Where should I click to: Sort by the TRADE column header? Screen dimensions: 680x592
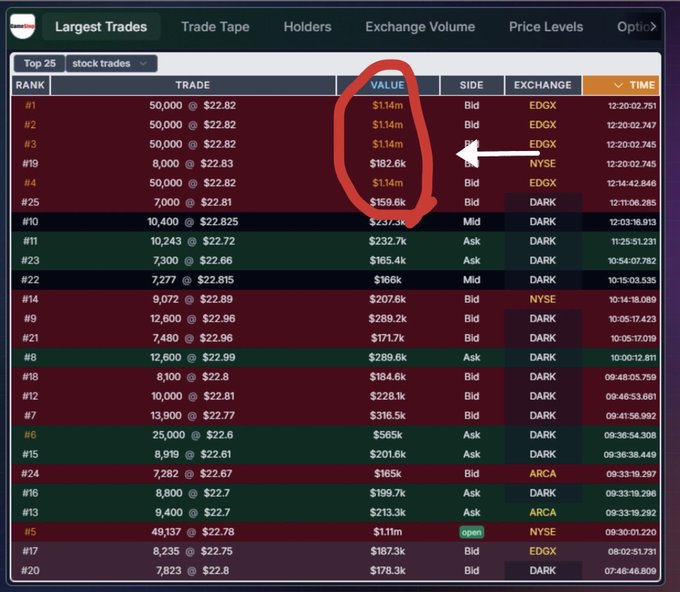pos(193,85)
